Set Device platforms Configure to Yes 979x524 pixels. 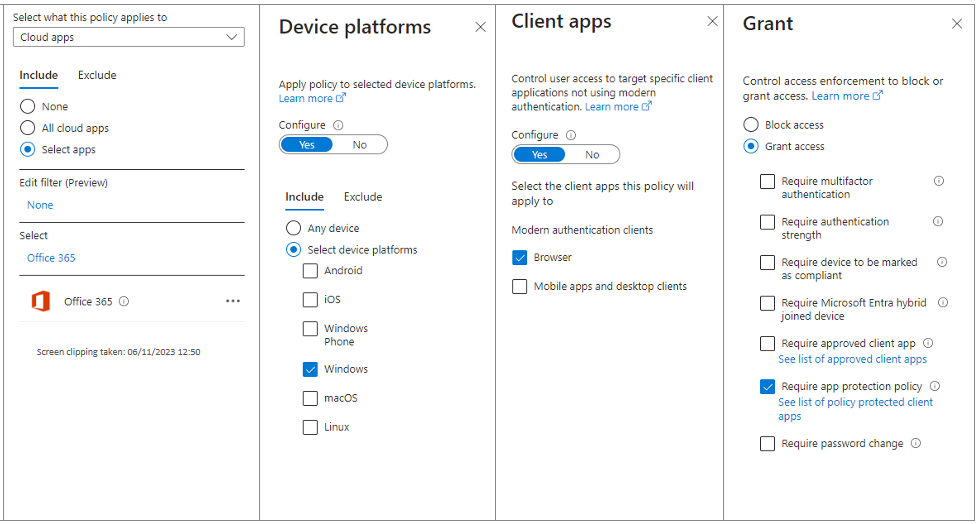pyautogui.click(x=307, y=145)
